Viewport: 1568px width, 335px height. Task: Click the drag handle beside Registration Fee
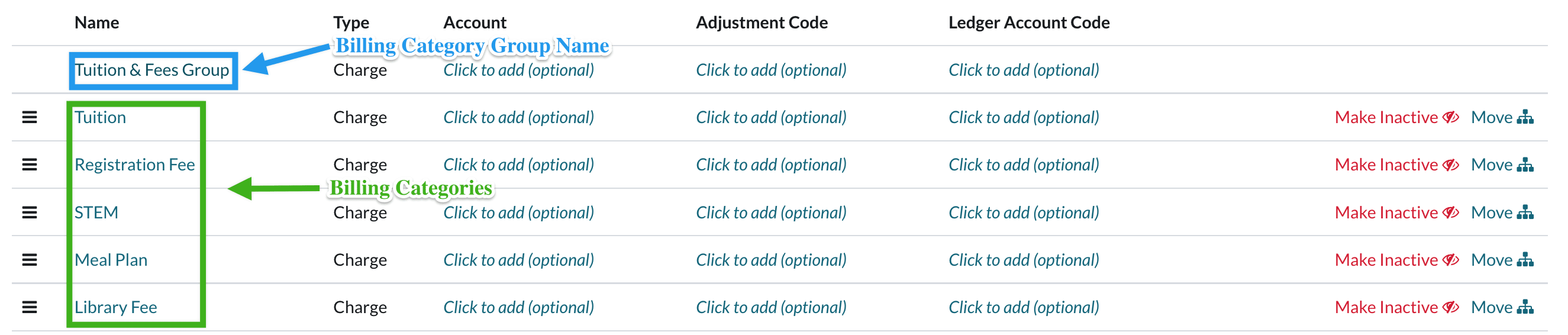[x=29, y=165]
